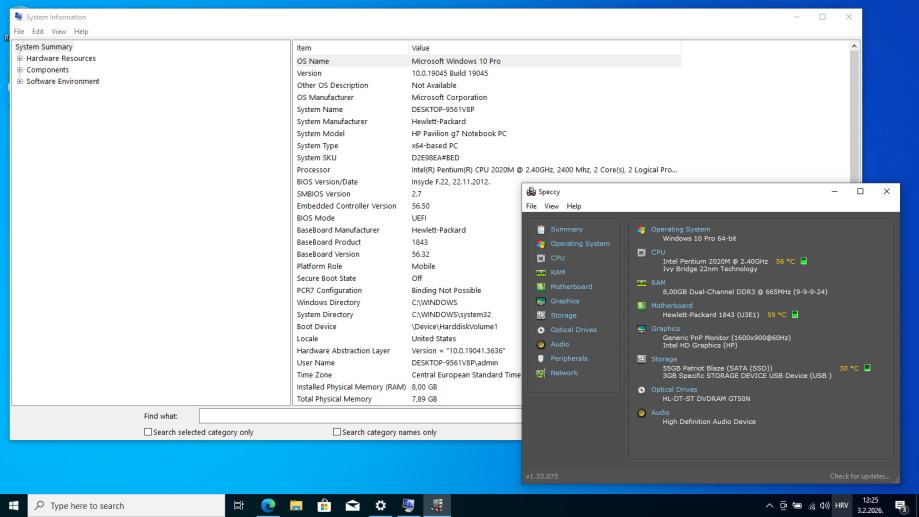Click Audio speaker icon in Speccy summary pane
Screen dimensions: 919x517
click(641, 413)
